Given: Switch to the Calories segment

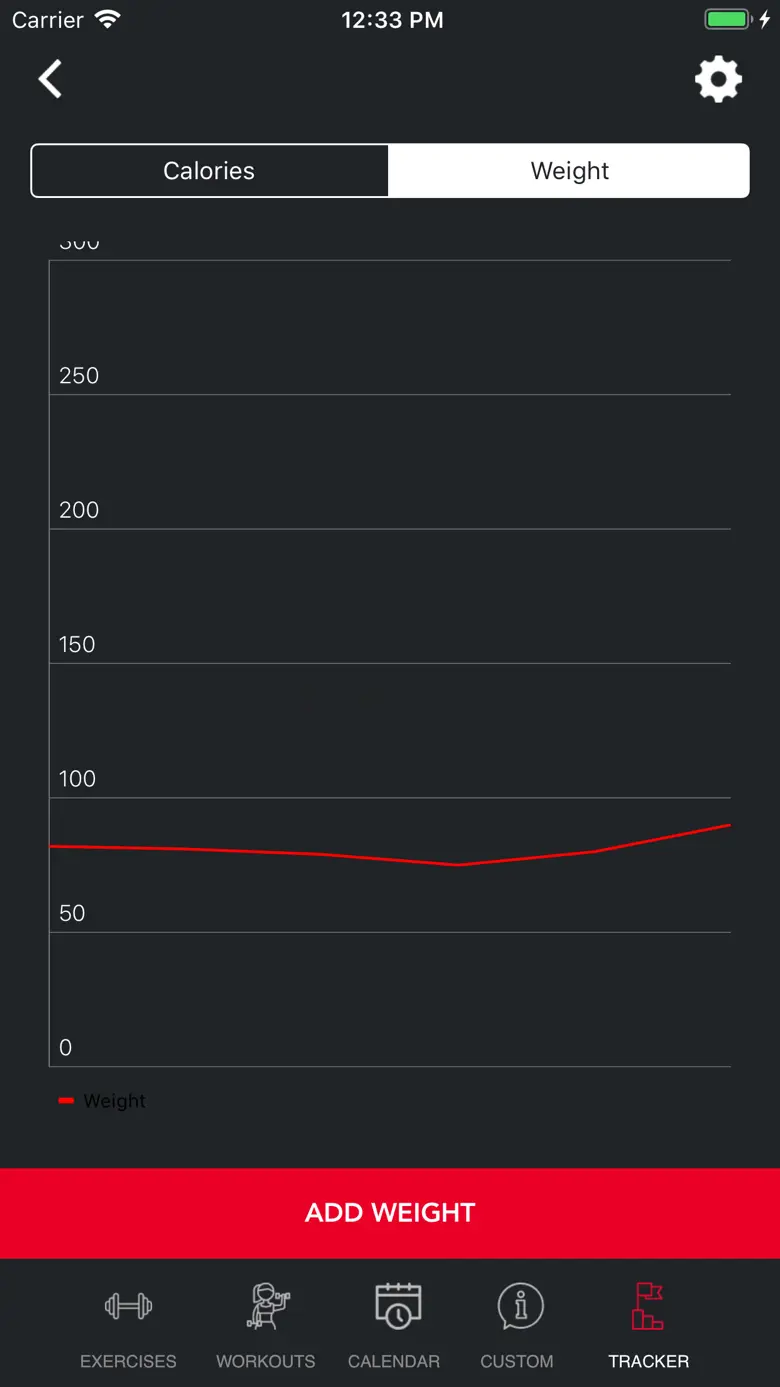Looking at the screenshot, I should point(210,171).
